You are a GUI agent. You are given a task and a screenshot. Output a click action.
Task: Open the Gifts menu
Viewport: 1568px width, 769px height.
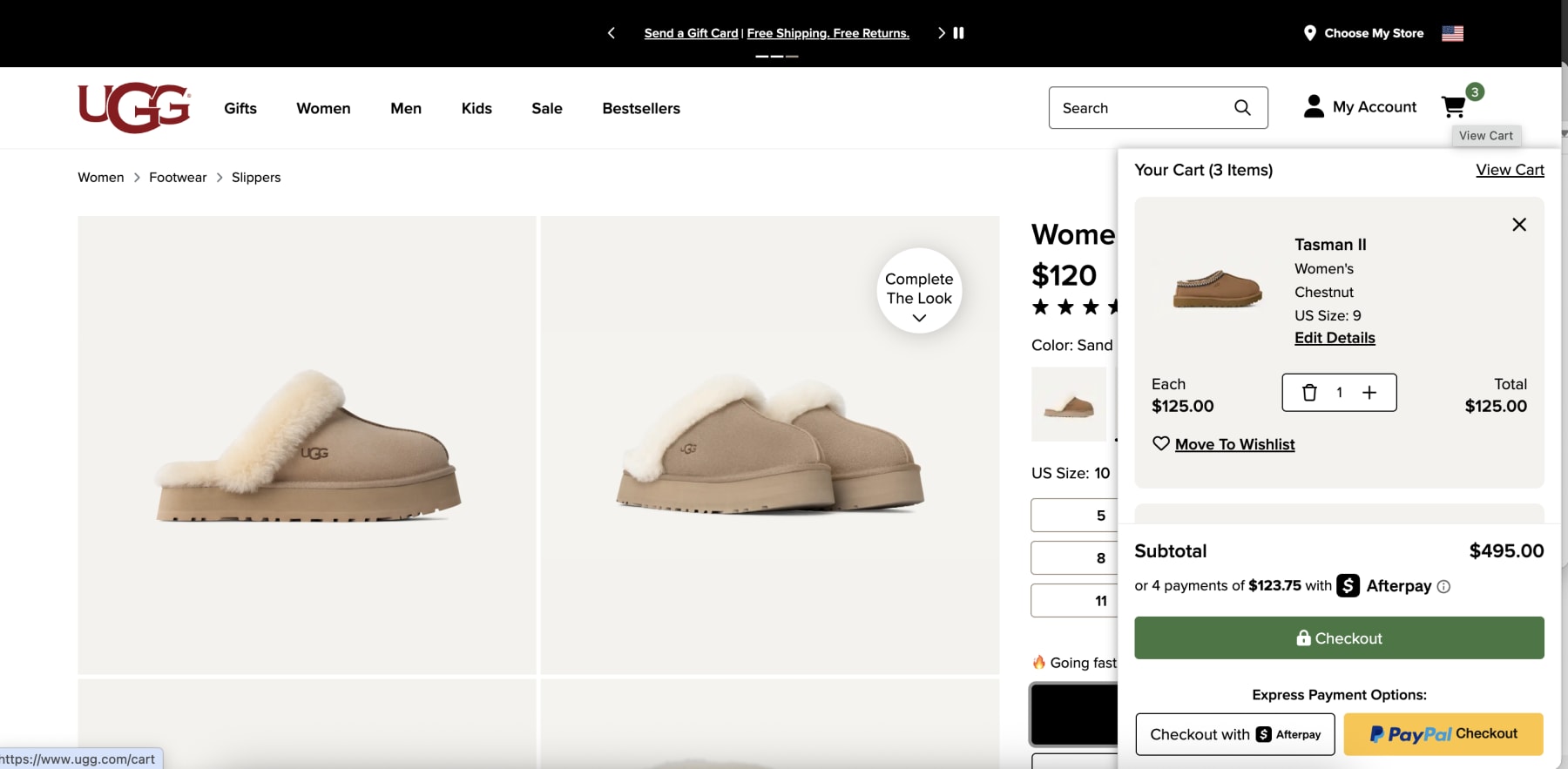[x=240, y=108]
